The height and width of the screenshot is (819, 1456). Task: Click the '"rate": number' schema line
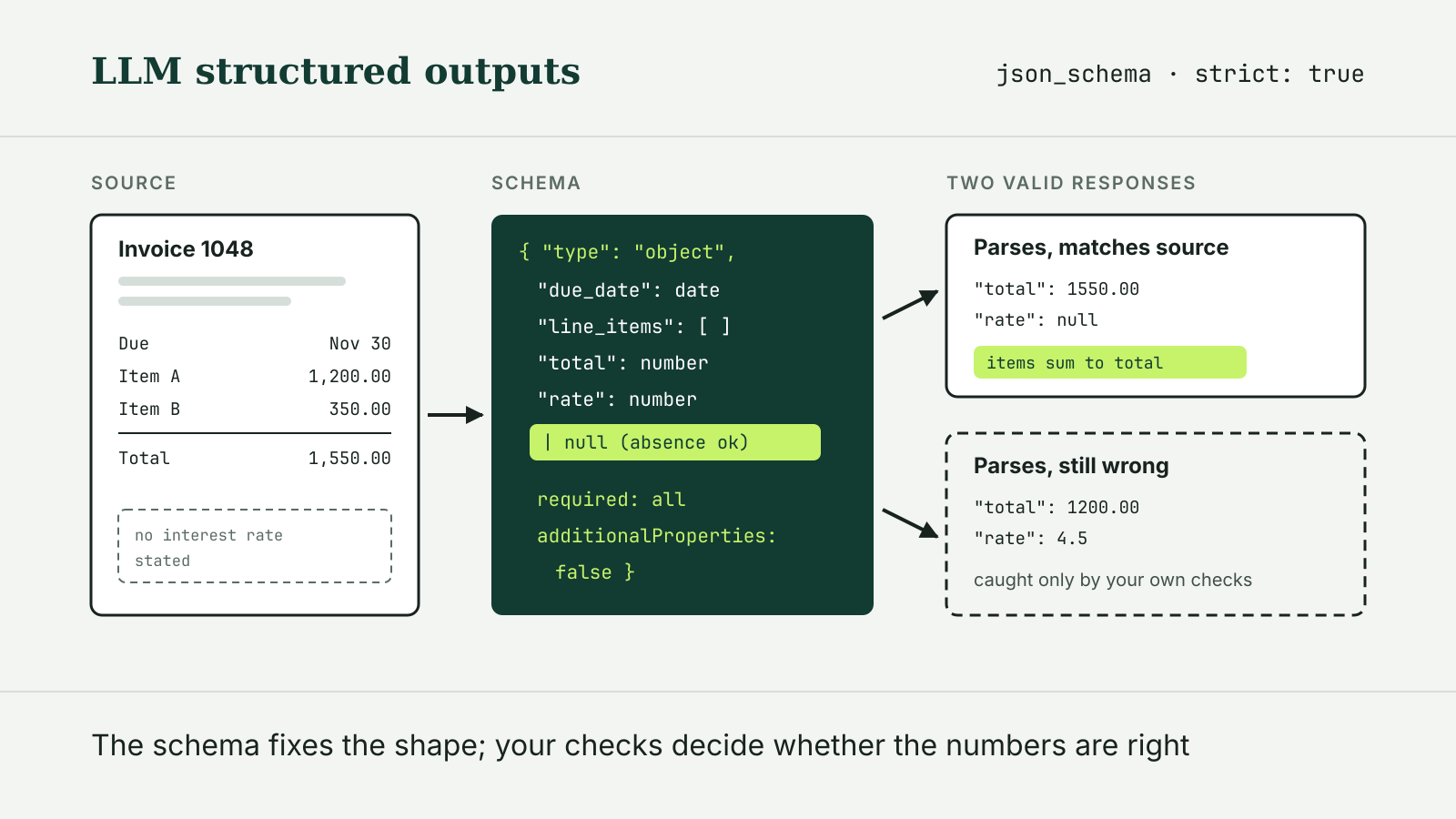point(617,399)
